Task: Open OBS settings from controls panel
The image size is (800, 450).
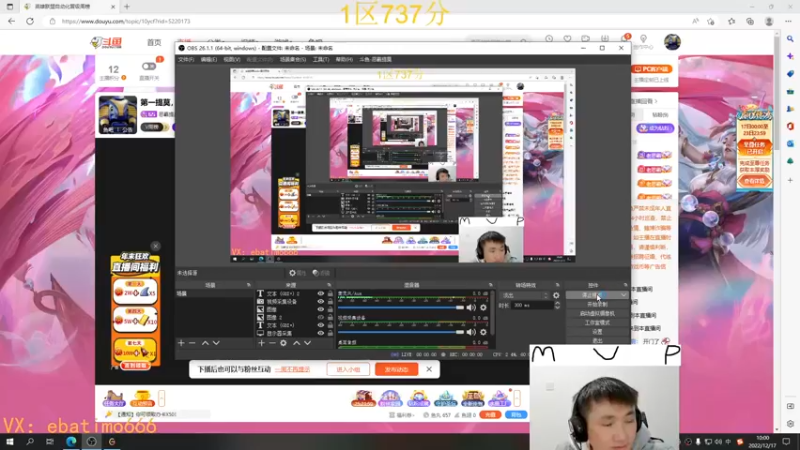Action: 597,332
